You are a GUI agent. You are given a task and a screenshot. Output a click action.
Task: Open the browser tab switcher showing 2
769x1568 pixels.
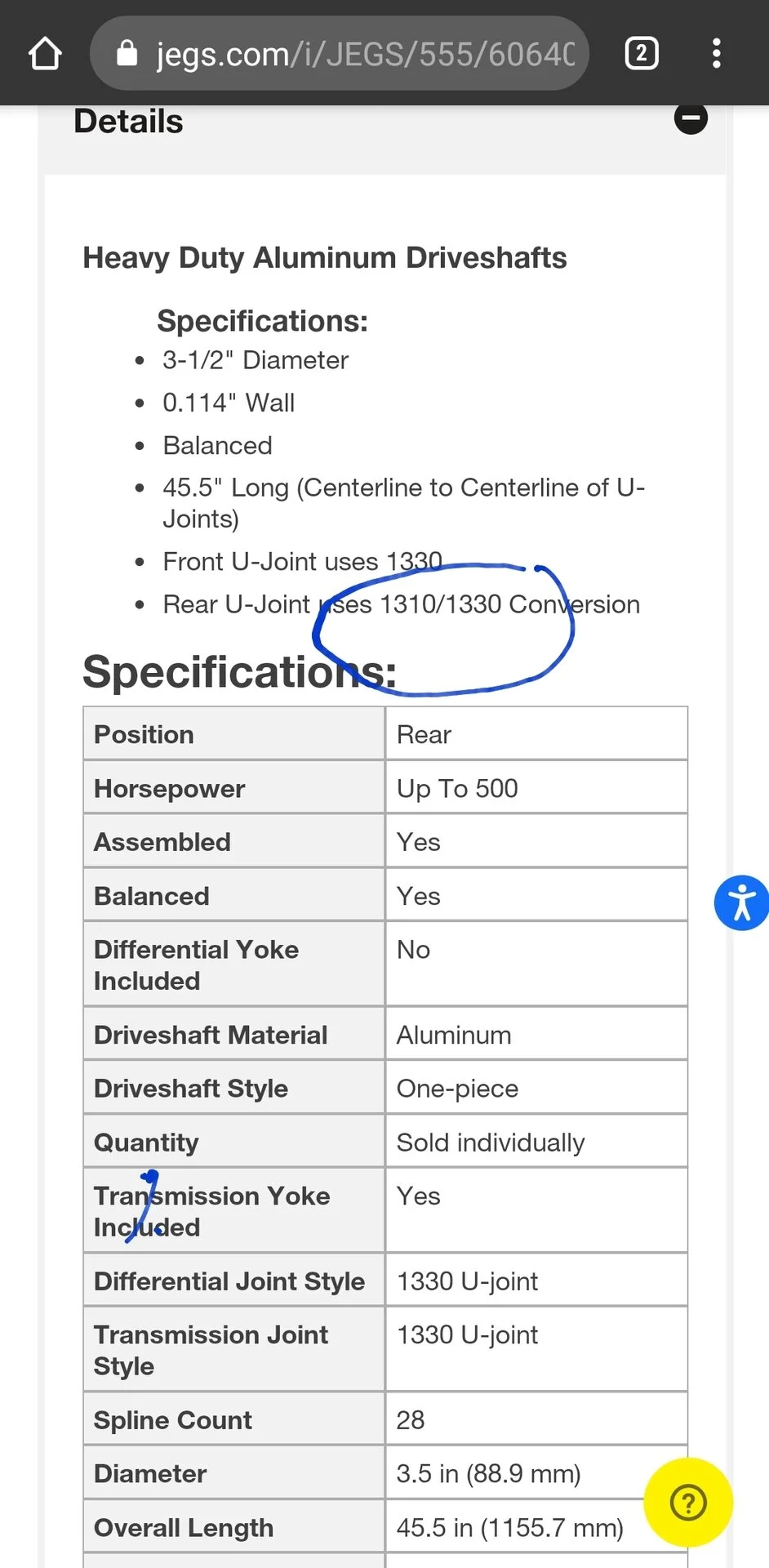click(x=642, y=54)
